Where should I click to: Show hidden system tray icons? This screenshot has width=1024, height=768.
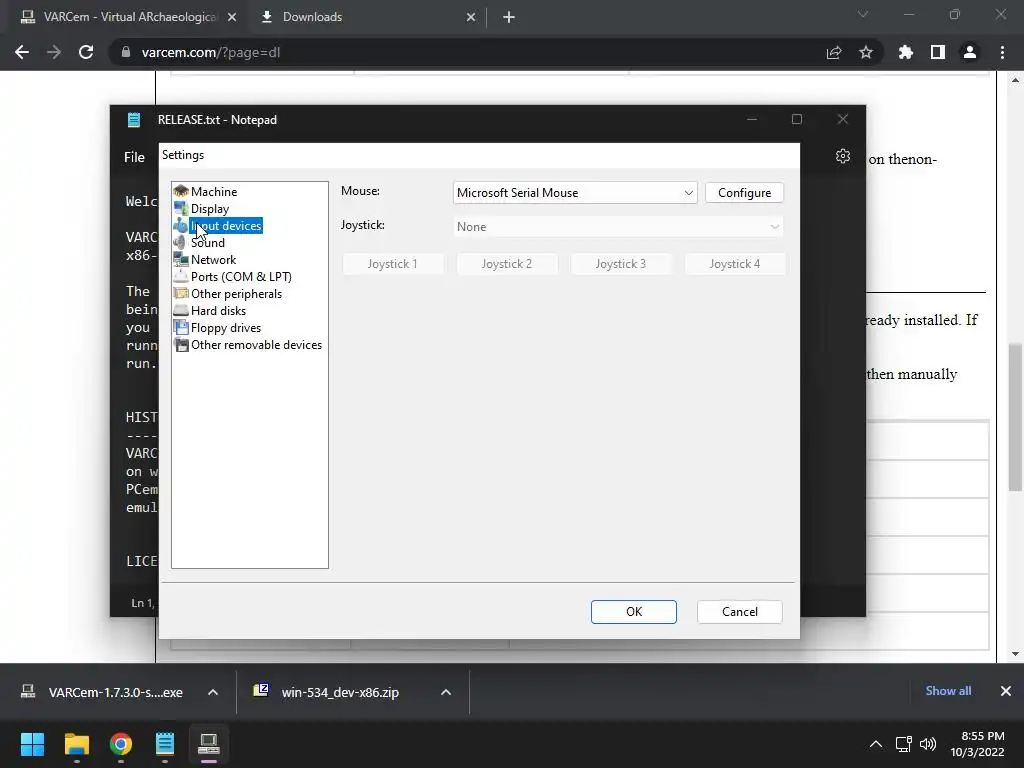click(876, 744)
